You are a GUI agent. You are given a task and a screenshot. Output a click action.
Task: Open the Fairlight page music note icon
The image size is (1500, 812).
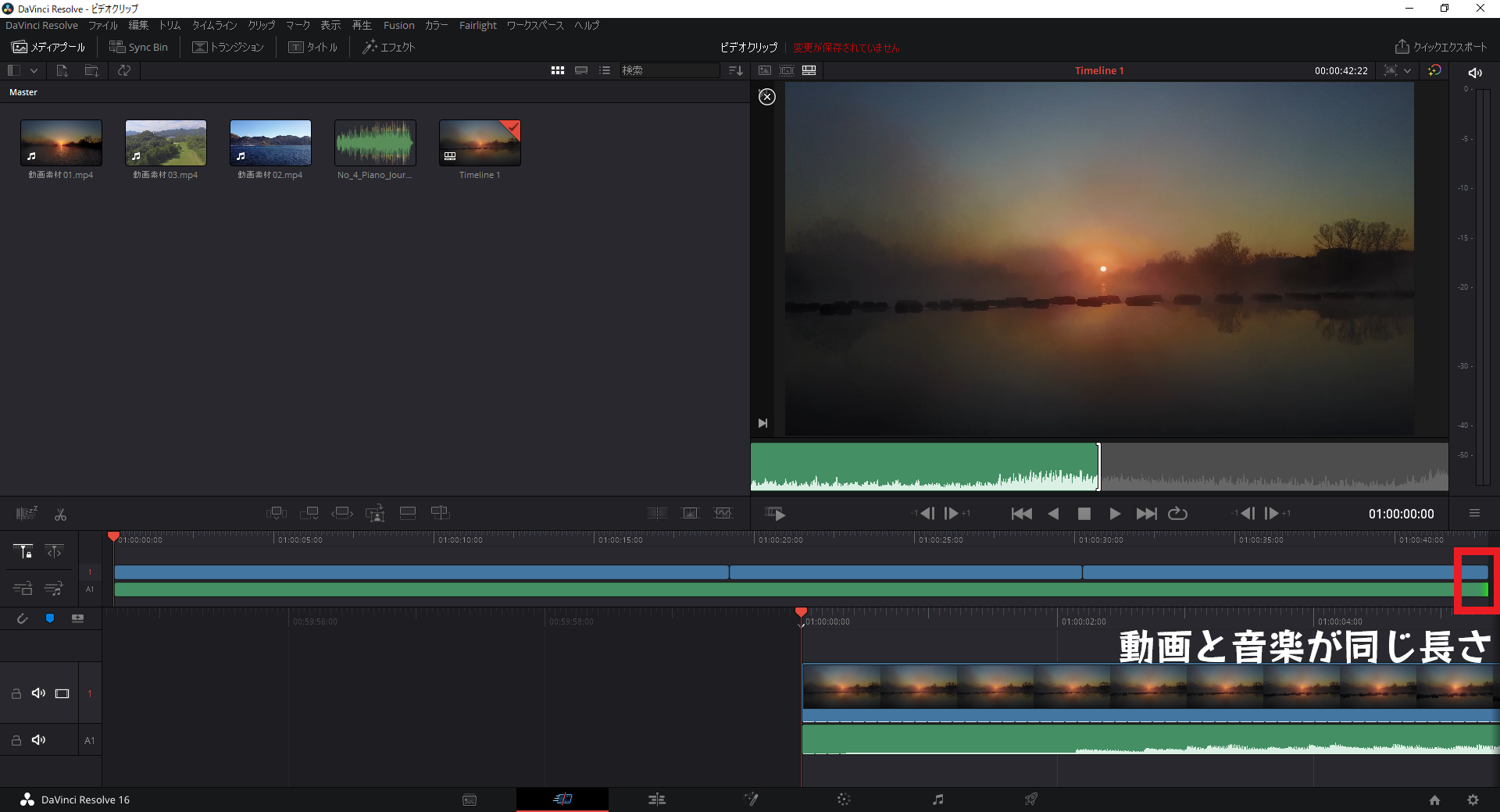937,799
